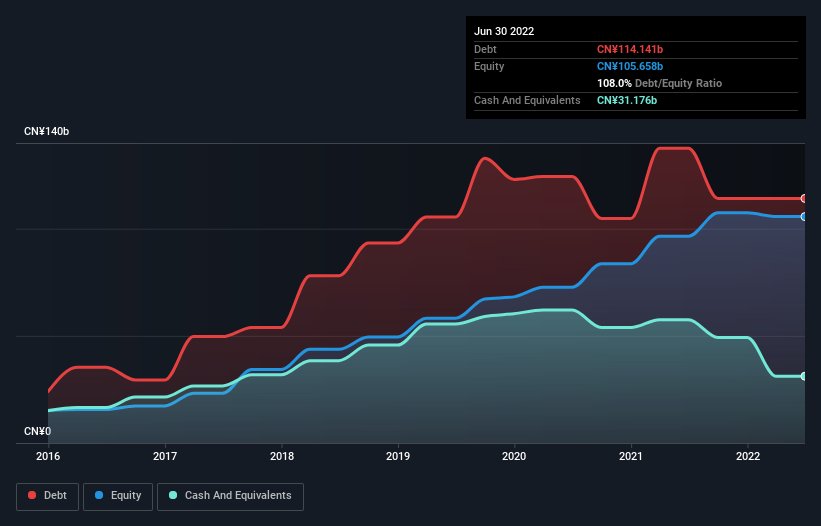Click the 2021 x-axis label

tap(631, 456)
